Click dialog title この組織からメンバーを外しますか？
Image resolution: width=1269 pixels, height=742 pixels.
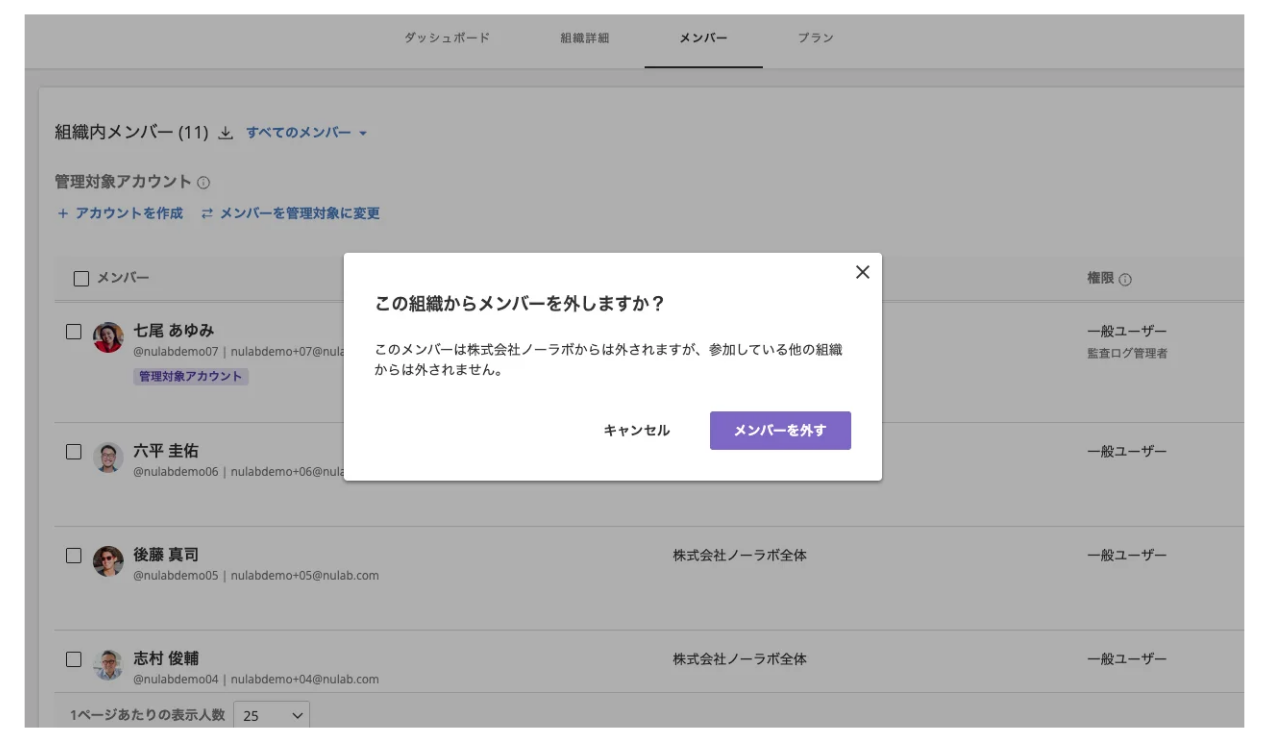coord(520,303)
